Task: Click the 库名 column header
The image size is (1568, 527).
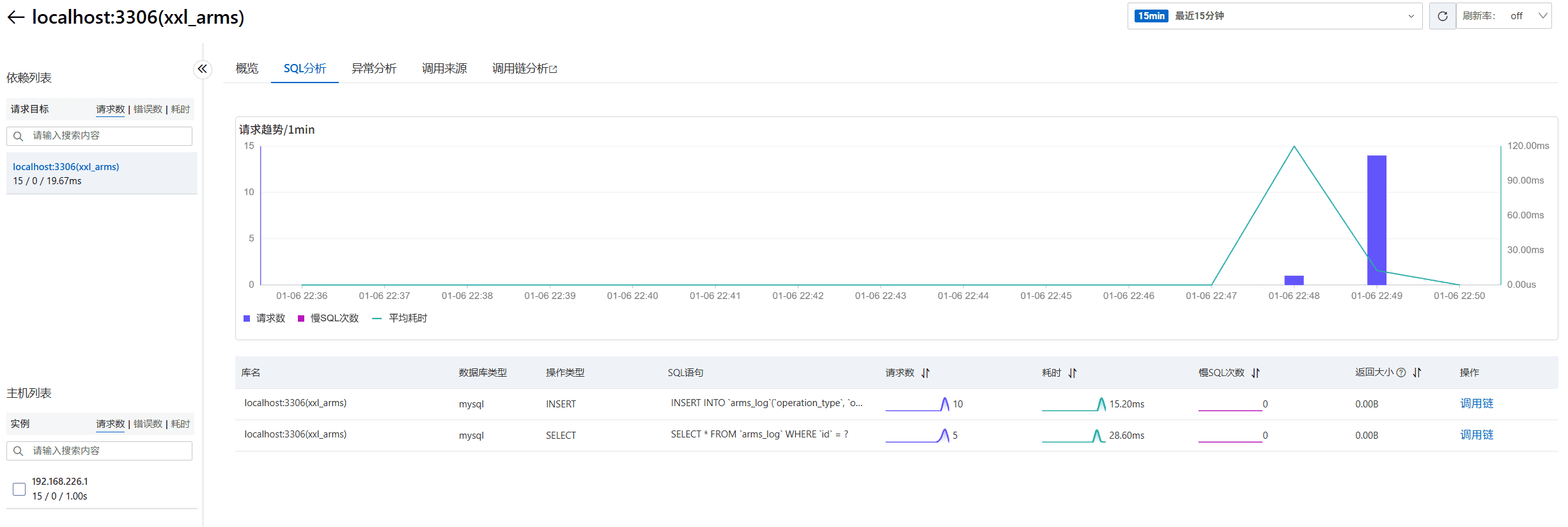Action: [251, 373]
